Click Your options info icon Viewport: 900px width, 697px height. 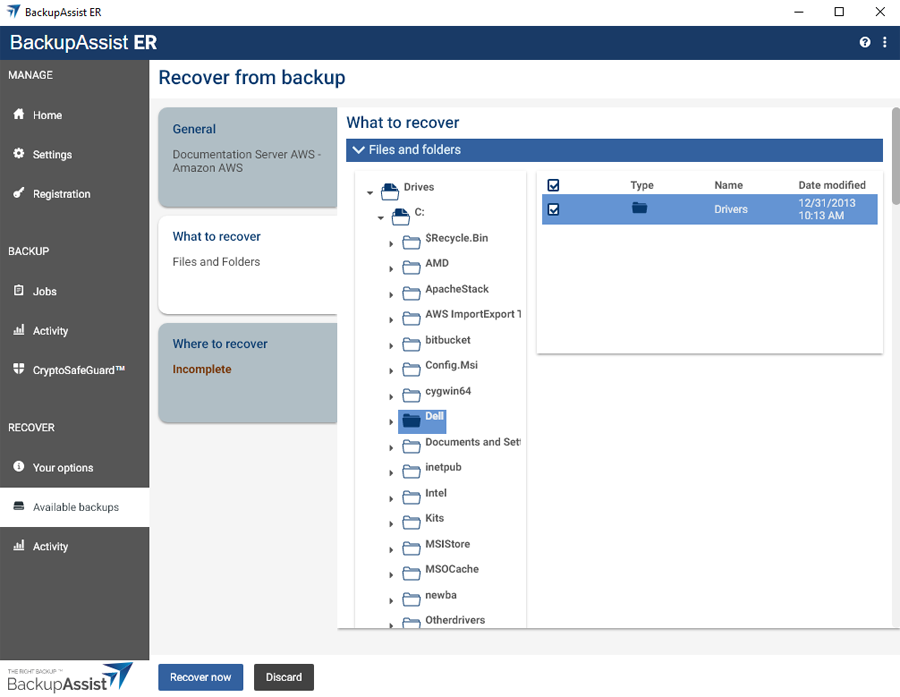pos(19,466)
